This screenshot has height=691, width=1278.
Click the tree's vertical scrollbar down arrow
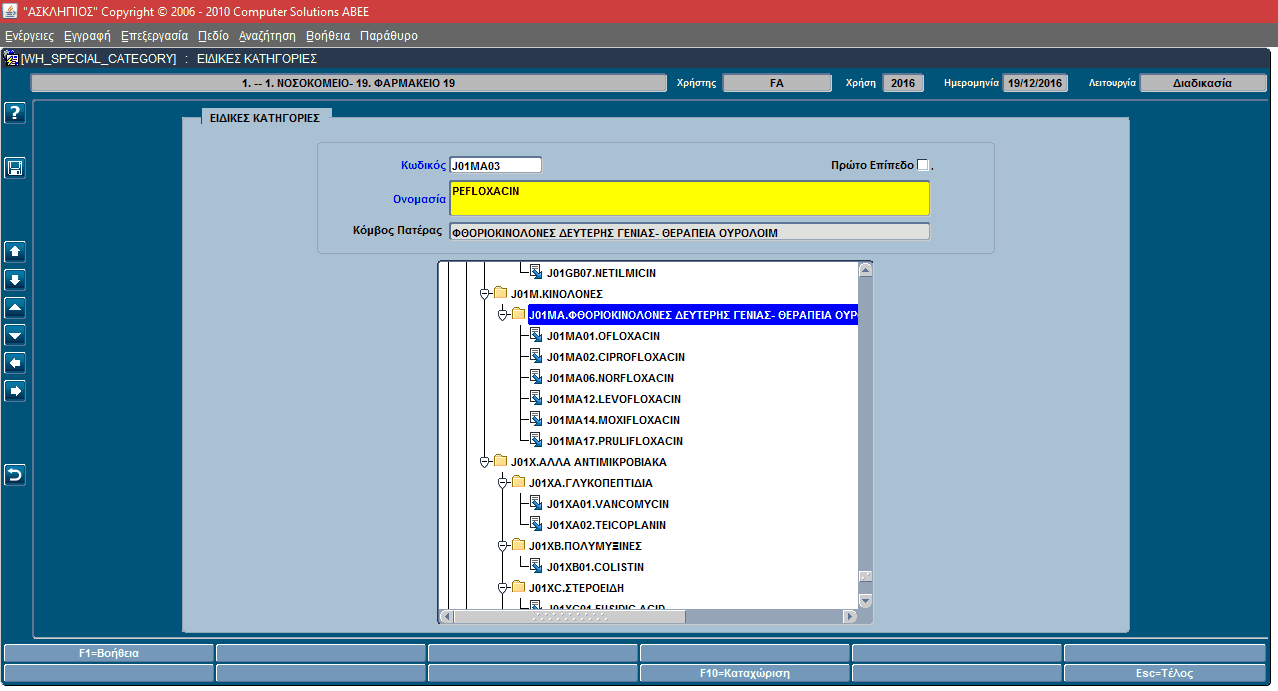pyautogui.click(x=865, y=600)
